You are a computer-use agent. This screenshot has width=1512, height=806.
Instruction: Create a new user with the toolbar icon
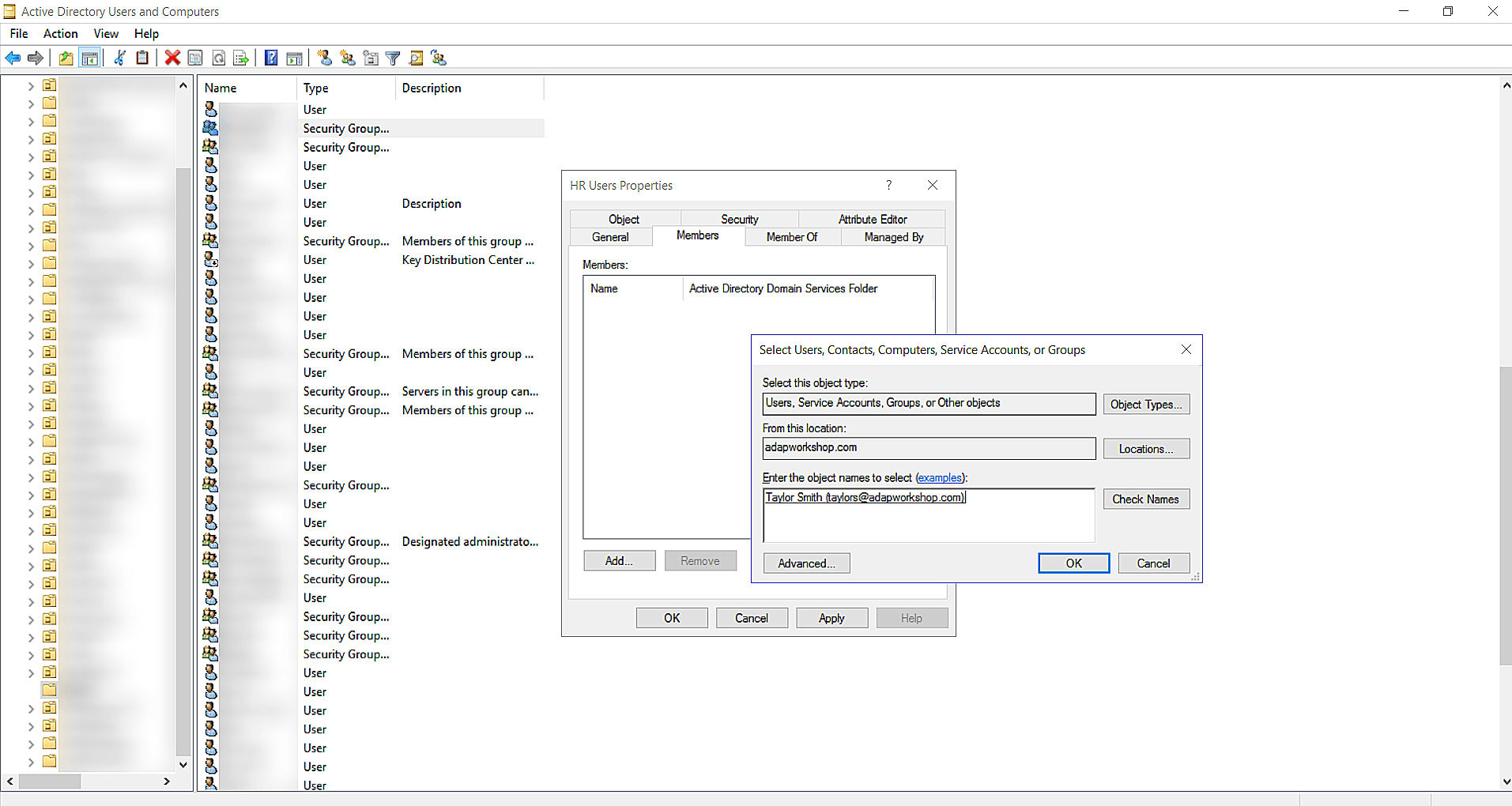(x=323, y=58)
